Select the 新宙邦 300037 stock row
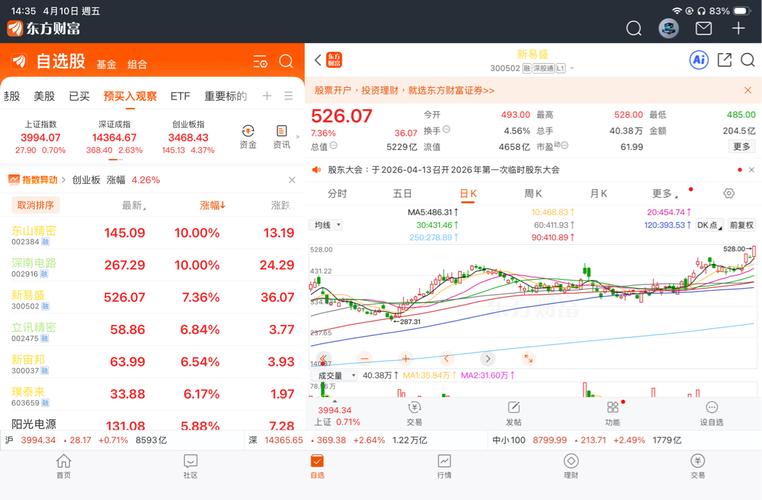 pos(153,362)
